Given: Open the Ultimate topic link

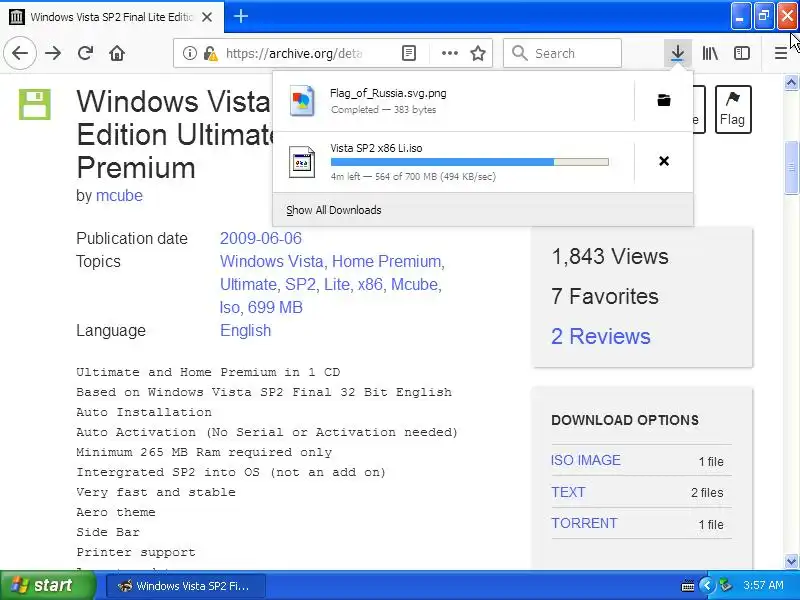Looking at the screenshot, I should coord(248,284).
